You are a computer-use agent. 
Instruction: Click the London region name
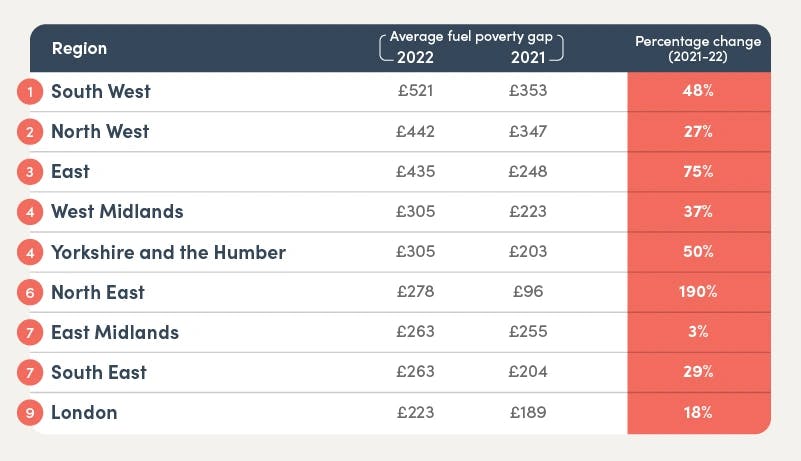(x=84, y=412)
